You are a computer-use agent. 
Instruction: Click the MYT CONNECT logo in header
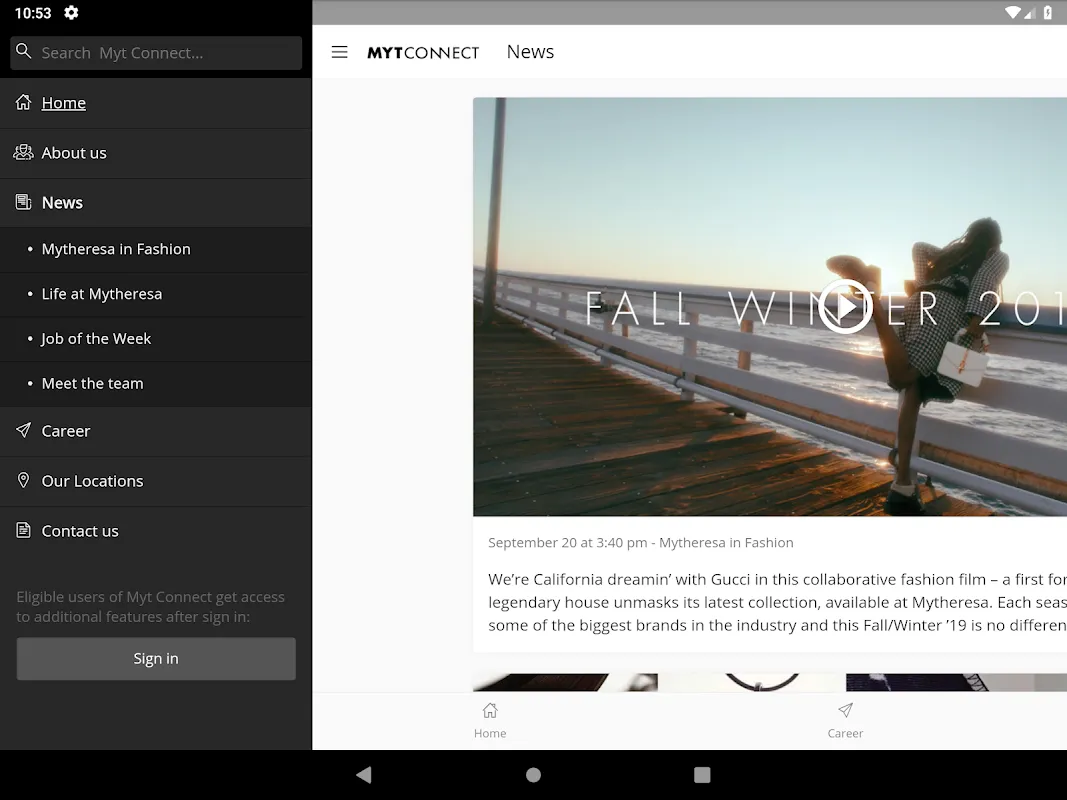pyautogui.click(x=423, y=53)
